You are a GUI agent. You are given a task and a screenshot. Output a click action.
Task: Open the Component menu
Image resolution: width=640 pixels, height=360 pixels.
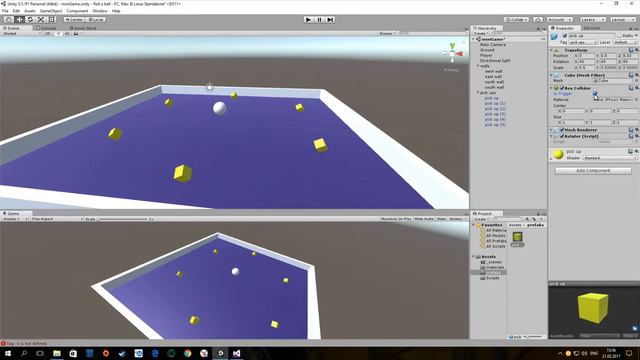click(77, 11)
